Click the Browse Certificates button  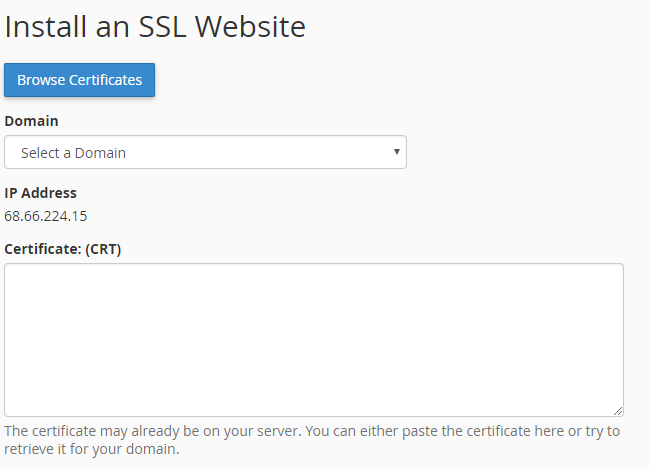point(79,80)
